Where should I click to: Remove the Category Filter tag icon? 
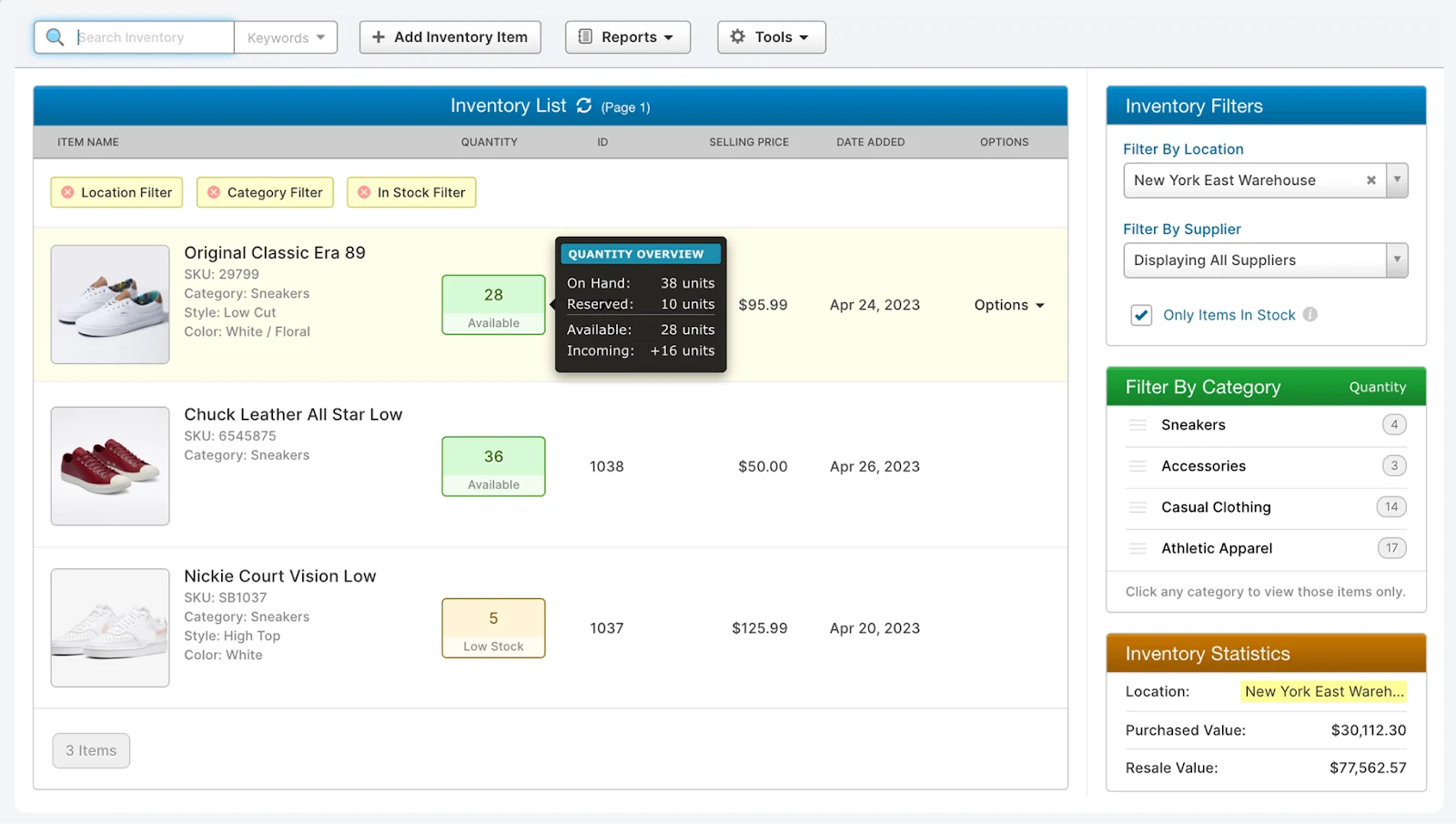click(214, 192)
